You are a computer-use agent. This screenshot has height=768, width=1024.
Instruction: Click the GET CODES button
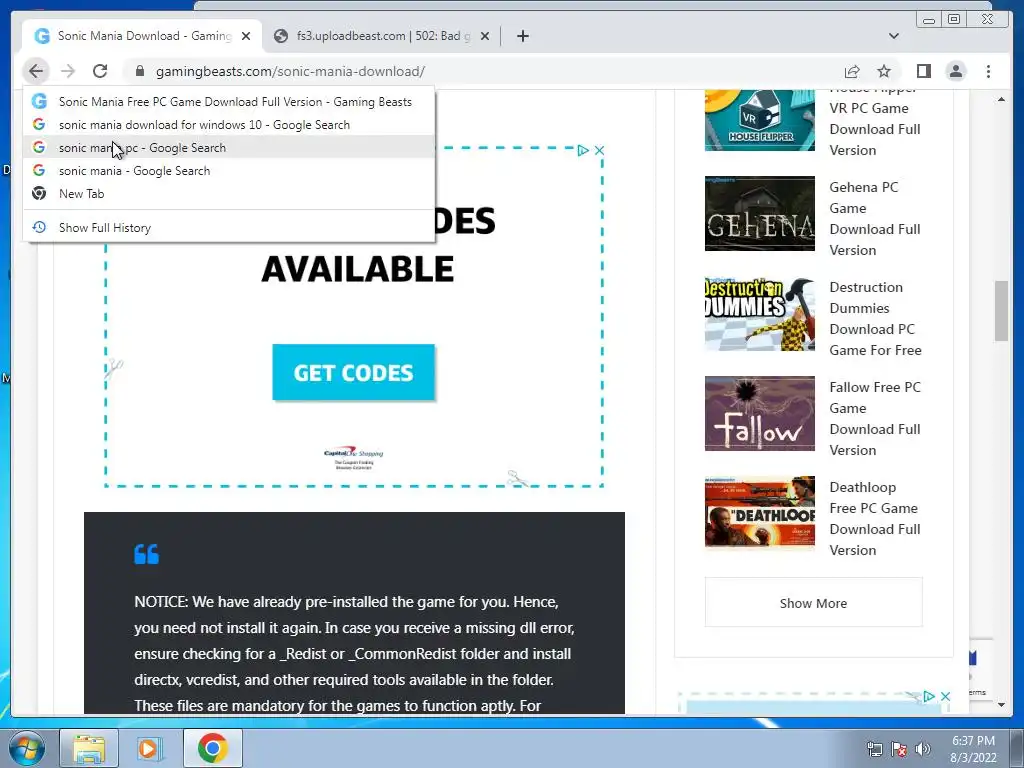click(x=353, y=372)
